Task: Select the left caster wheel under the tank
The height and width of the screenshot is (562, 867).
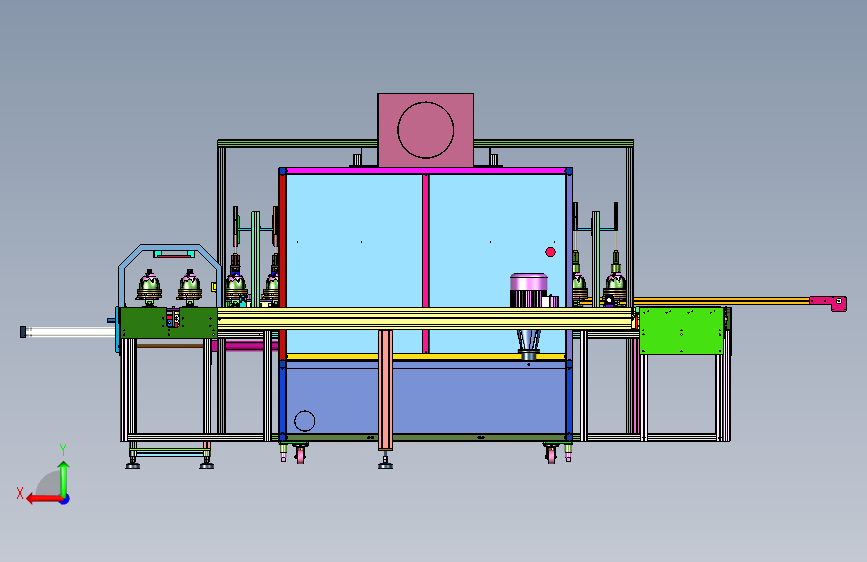Action: click(x=300, y=455)
